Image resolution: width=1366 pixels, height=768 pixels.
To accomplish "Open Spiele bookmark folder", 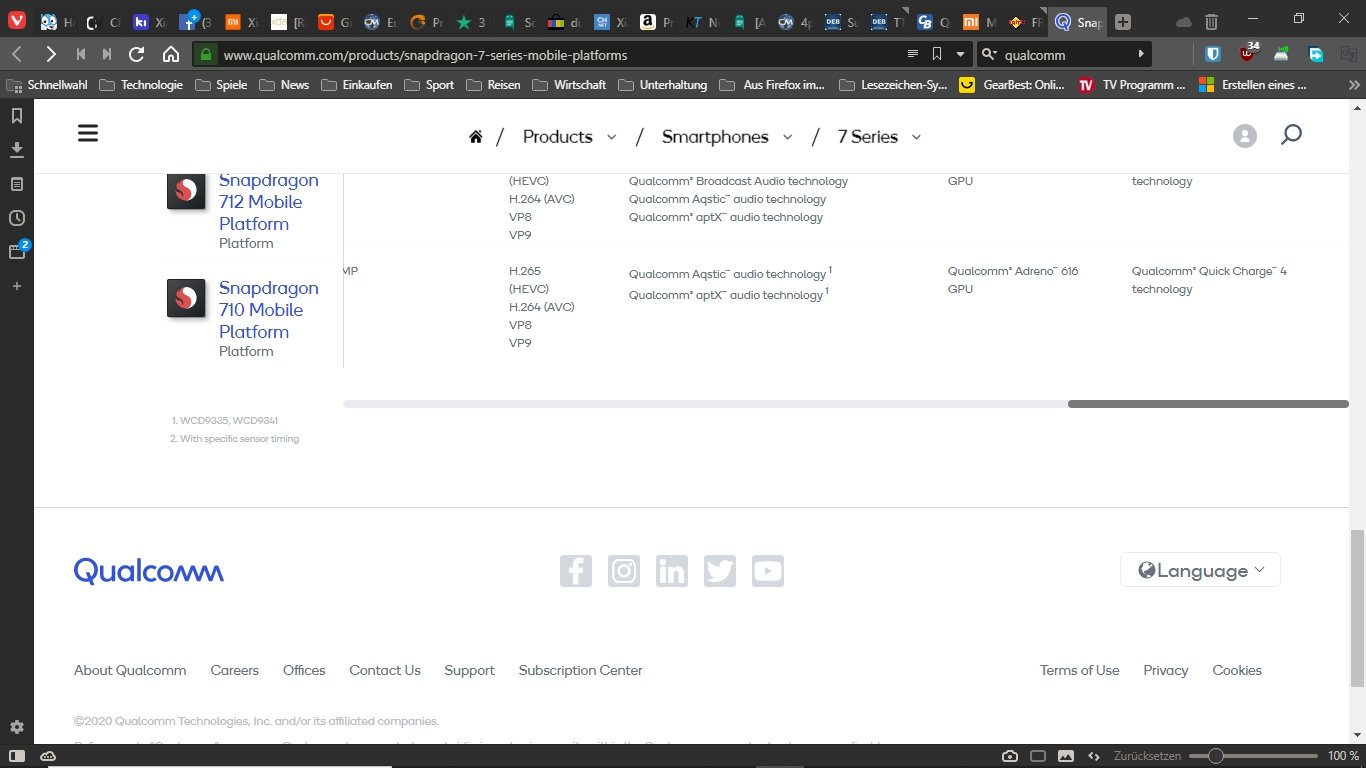I will click(221, 85).
